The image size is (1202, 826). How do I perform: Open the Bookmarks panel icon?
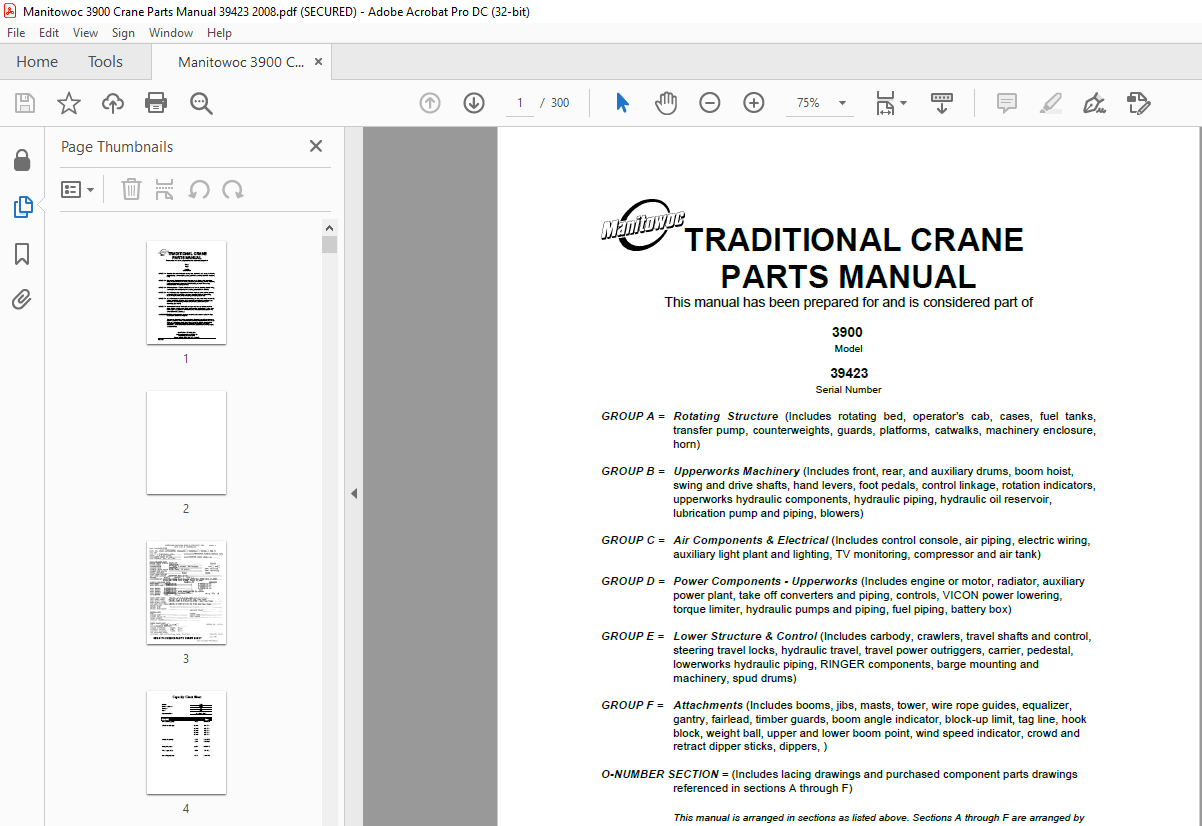pos(22,254)
